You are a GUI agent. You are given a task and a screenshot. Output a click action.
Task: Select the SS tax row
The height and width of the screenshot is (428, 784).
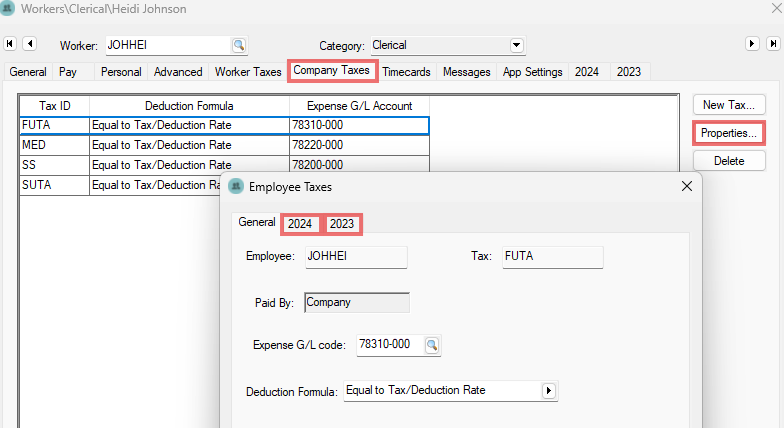pyautogui.click(x=224, y=166)
